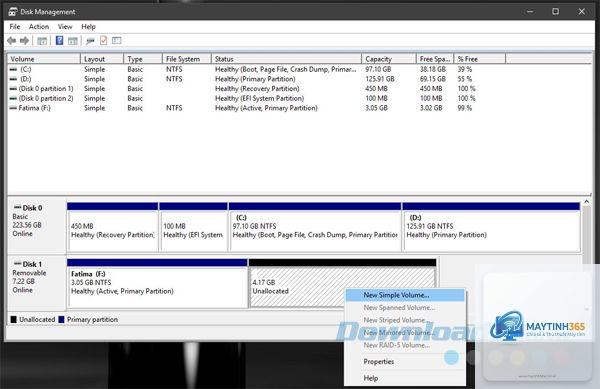This screenshot has width=600, height=389.
Task: Click the Healthy (Recovery Partition) status cell
Action: pyautogui.click(x=257, y=88)
